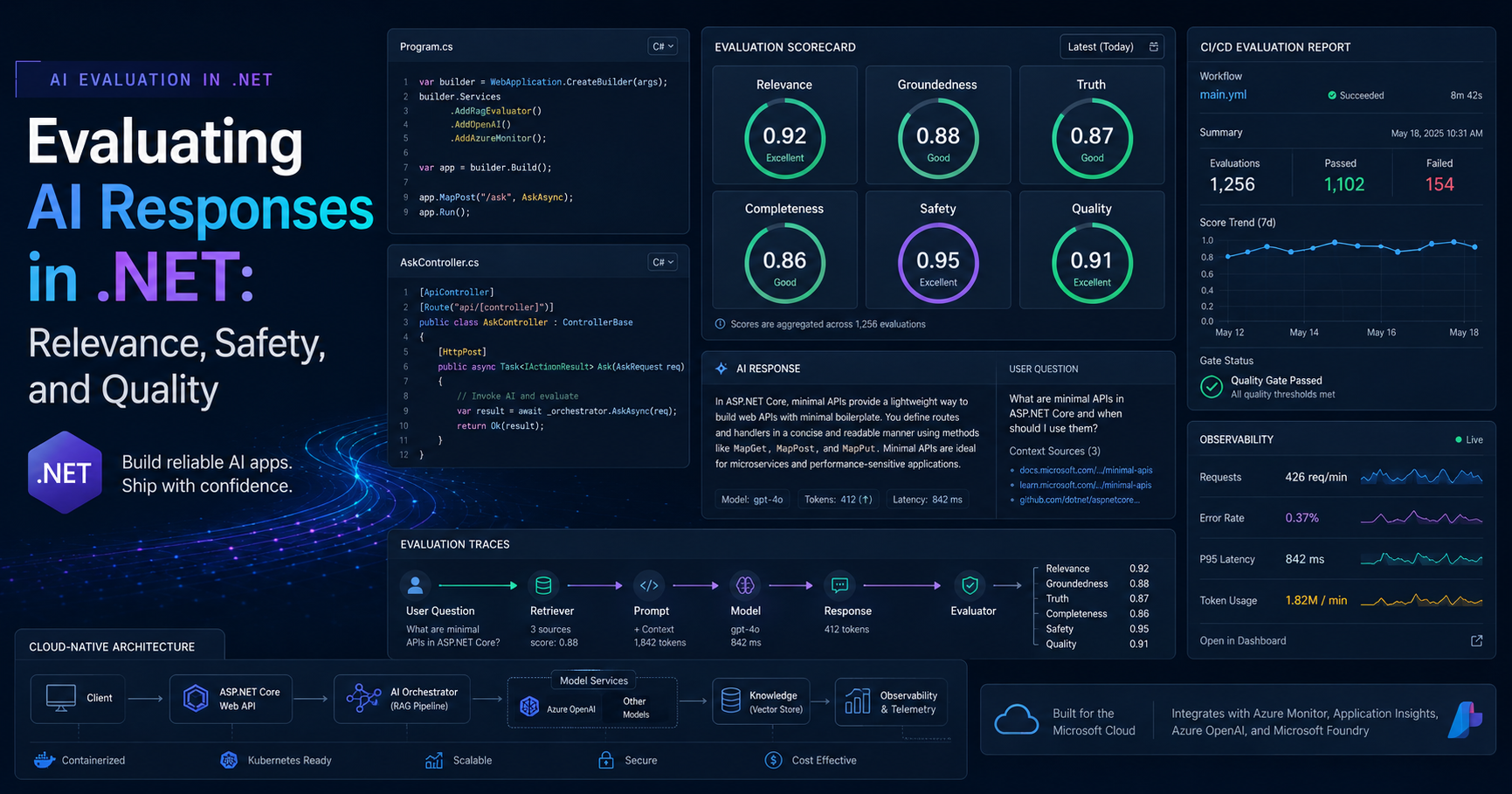Screen dimensions: 1512x794
Task: Click the Error Rate 0.37% value
Action: click(x=1302, y=518)
